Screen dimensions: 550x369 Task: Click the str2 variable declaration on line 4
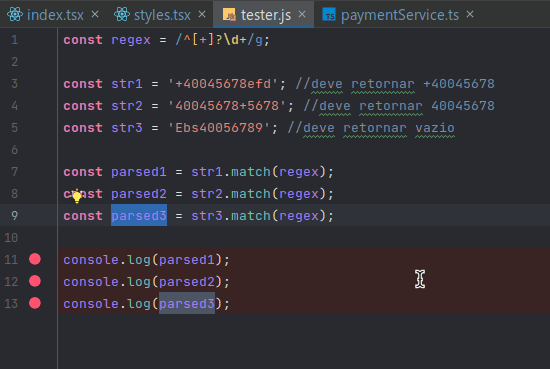pyautogui.click(x=127, y=106)
